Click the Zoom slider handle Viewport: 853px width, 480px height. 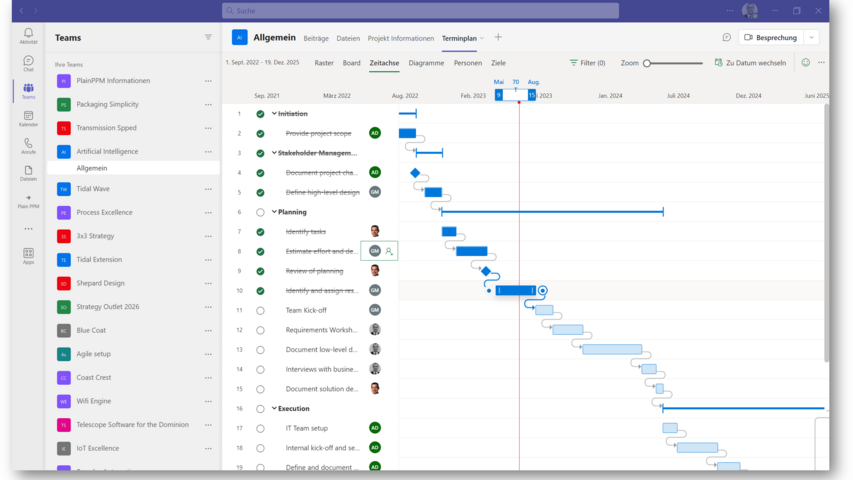647,63
